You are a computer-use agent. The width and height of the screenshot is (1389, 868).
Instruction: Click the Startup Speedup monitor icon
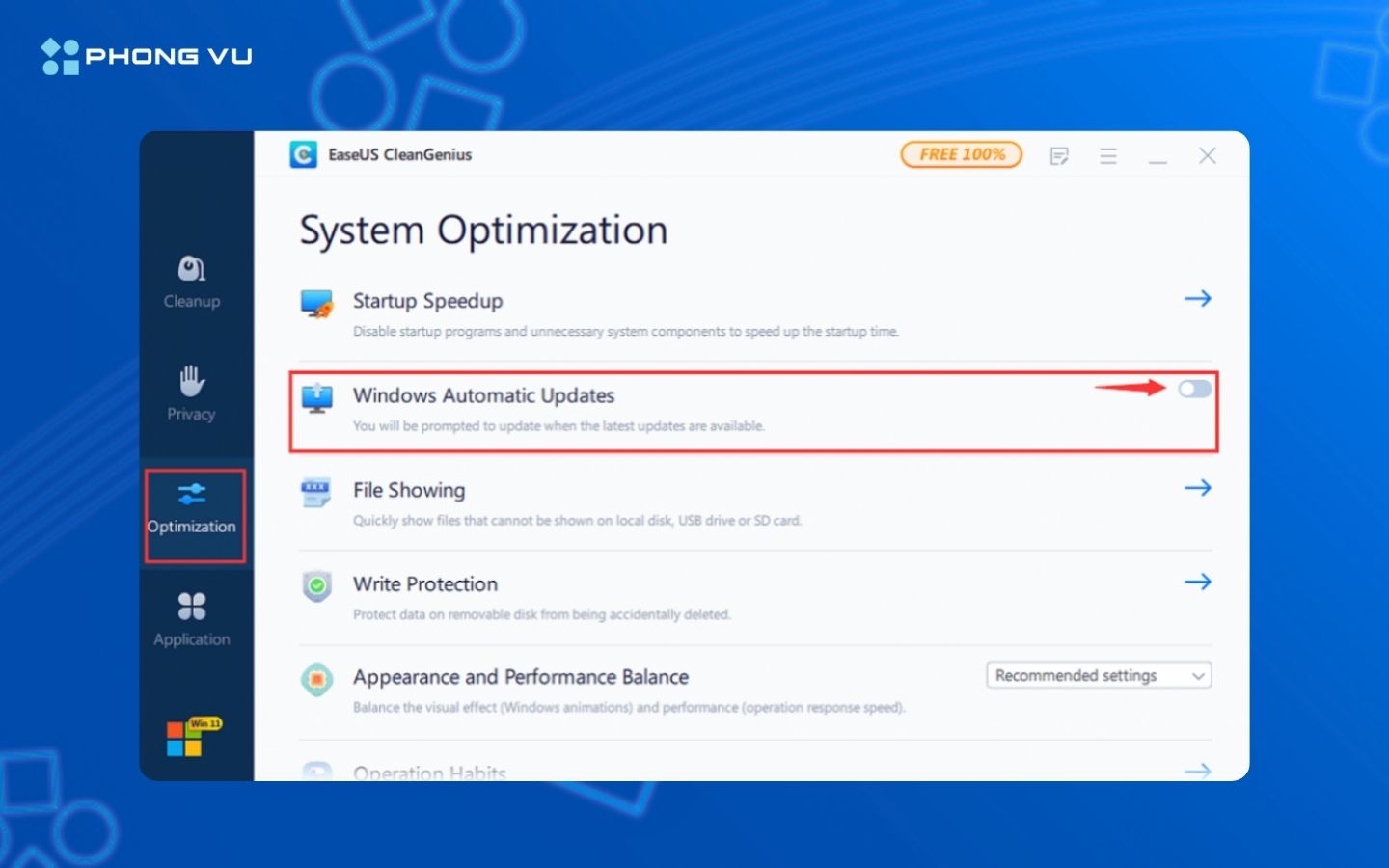pyautogui.click(x=316, y=302)
